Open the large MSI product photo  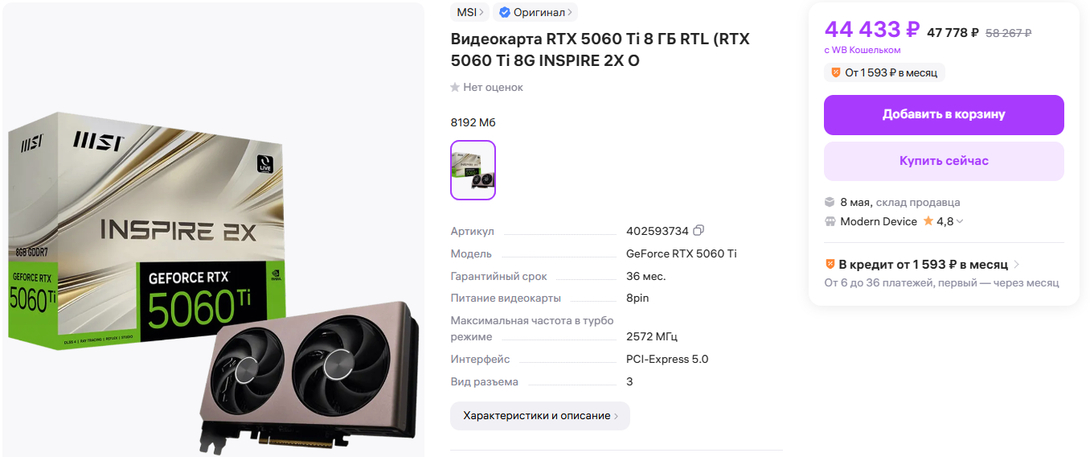(213, 230)
